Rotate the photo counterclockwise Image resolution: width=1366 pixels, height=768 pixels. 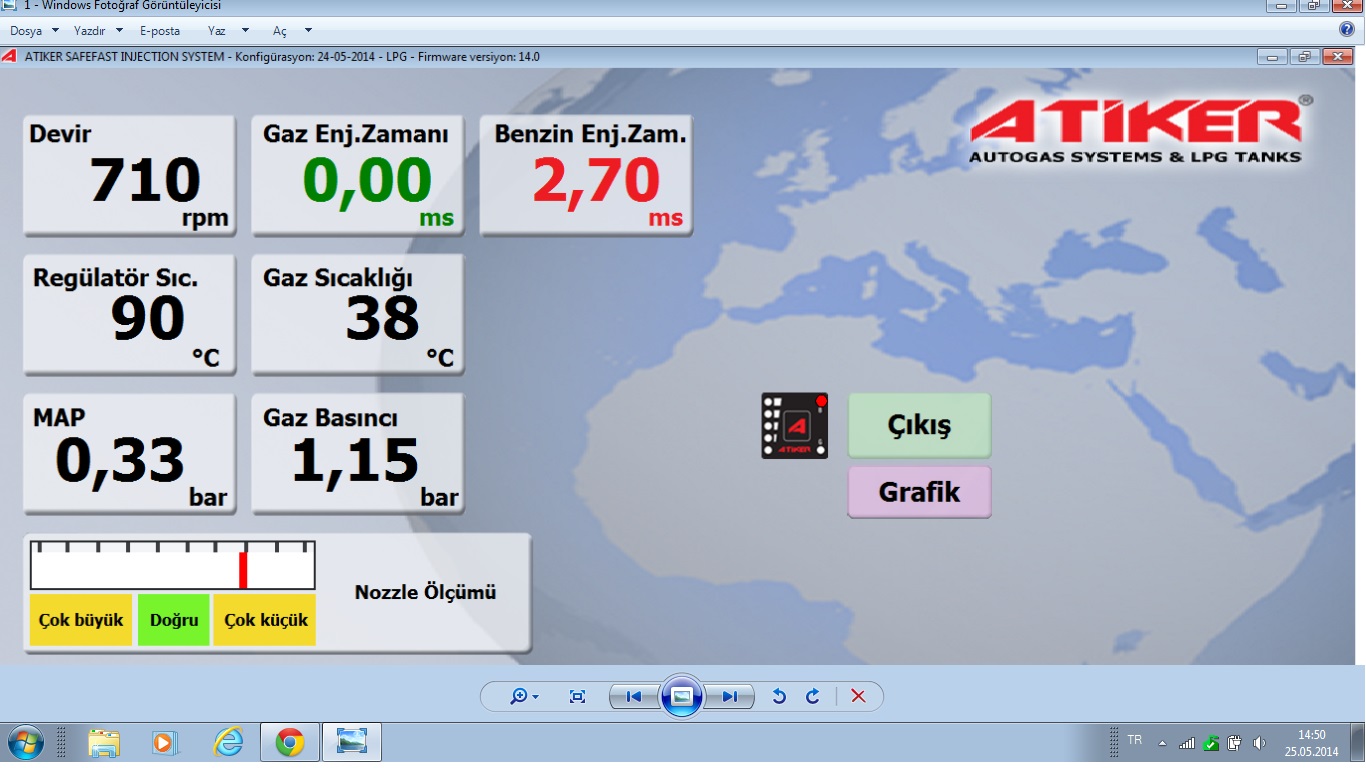tap(780, 696)
